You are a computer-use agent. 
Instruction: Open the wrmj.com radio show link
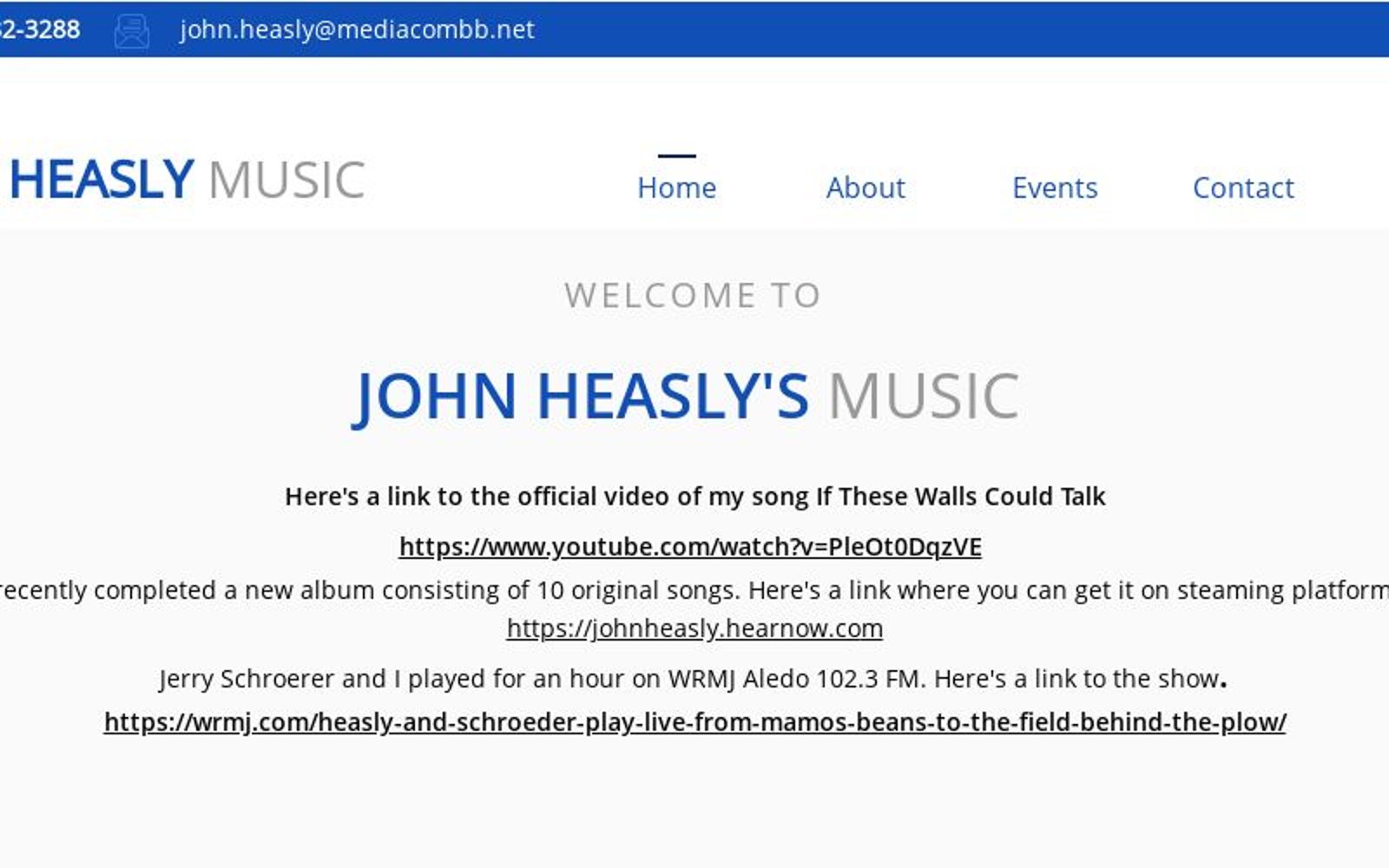coord(694,722)
